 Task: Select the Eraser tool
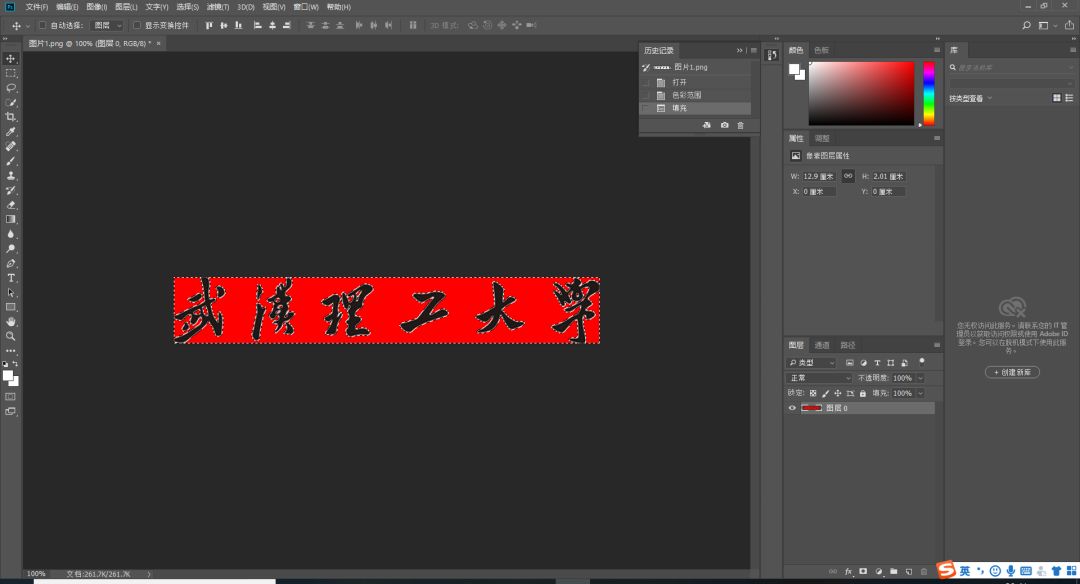pyautogui.click(x=10, y=205)
